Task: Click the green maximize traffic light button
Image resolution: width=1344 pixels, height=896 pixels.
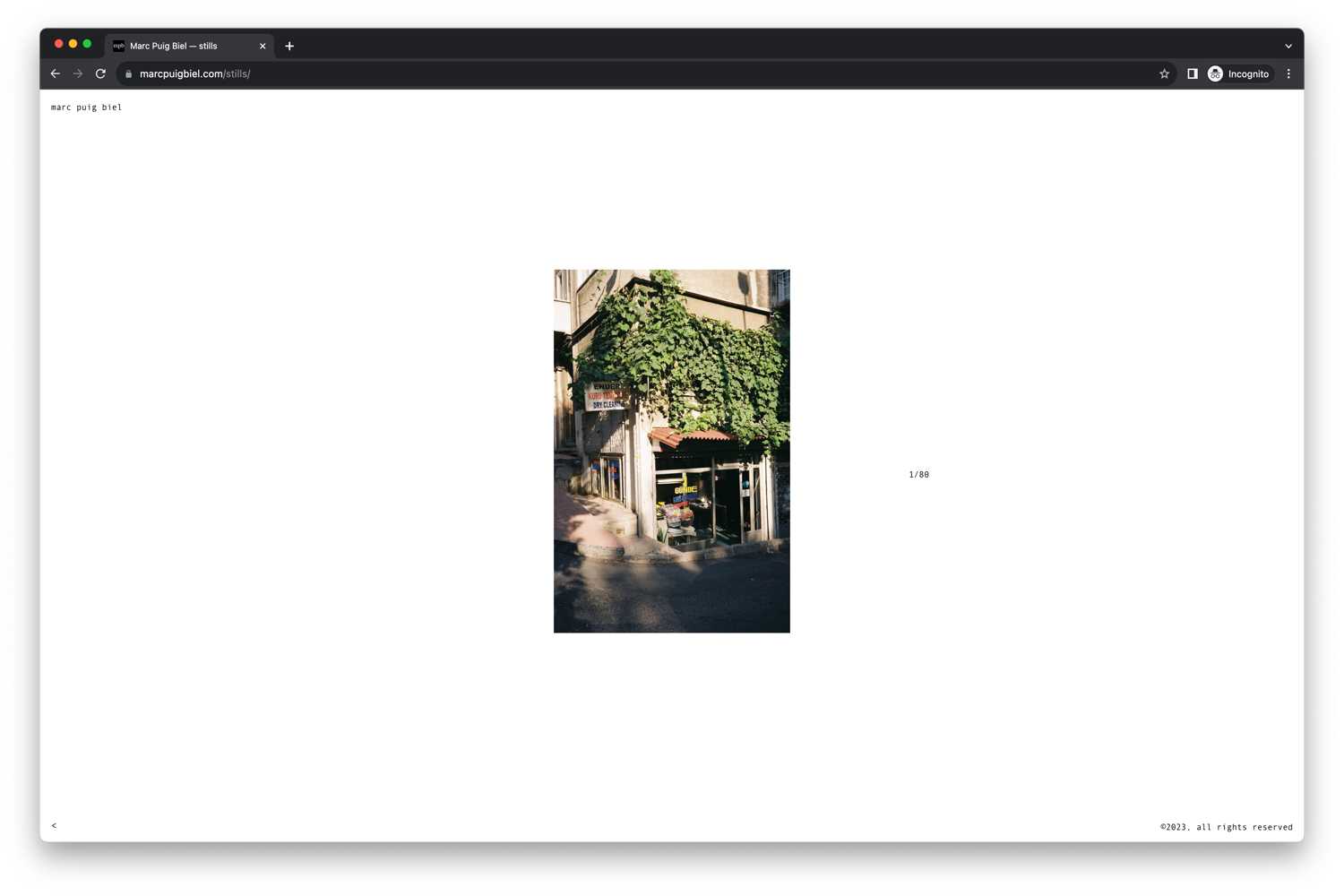Action: tap(86, 43)
